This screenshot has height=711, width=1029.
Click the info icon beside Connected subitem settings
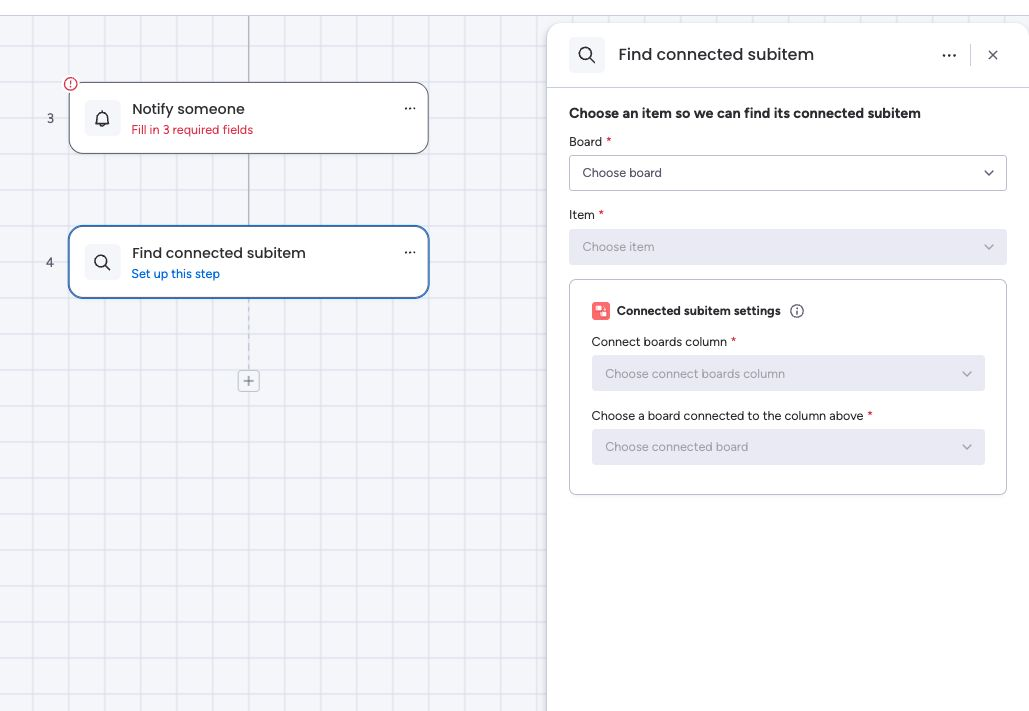coord(797,311)
